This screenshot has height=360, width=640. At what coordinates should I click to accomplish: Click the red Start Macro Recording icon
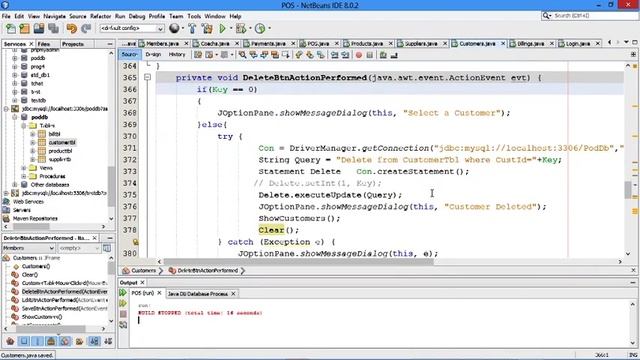359,55
